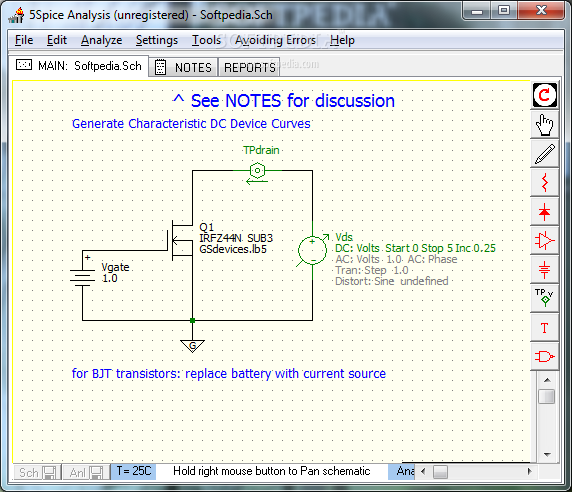Click the 'GSdevices.lb5' label
This screenshot has width=572, height=492.
coord(233,249)
